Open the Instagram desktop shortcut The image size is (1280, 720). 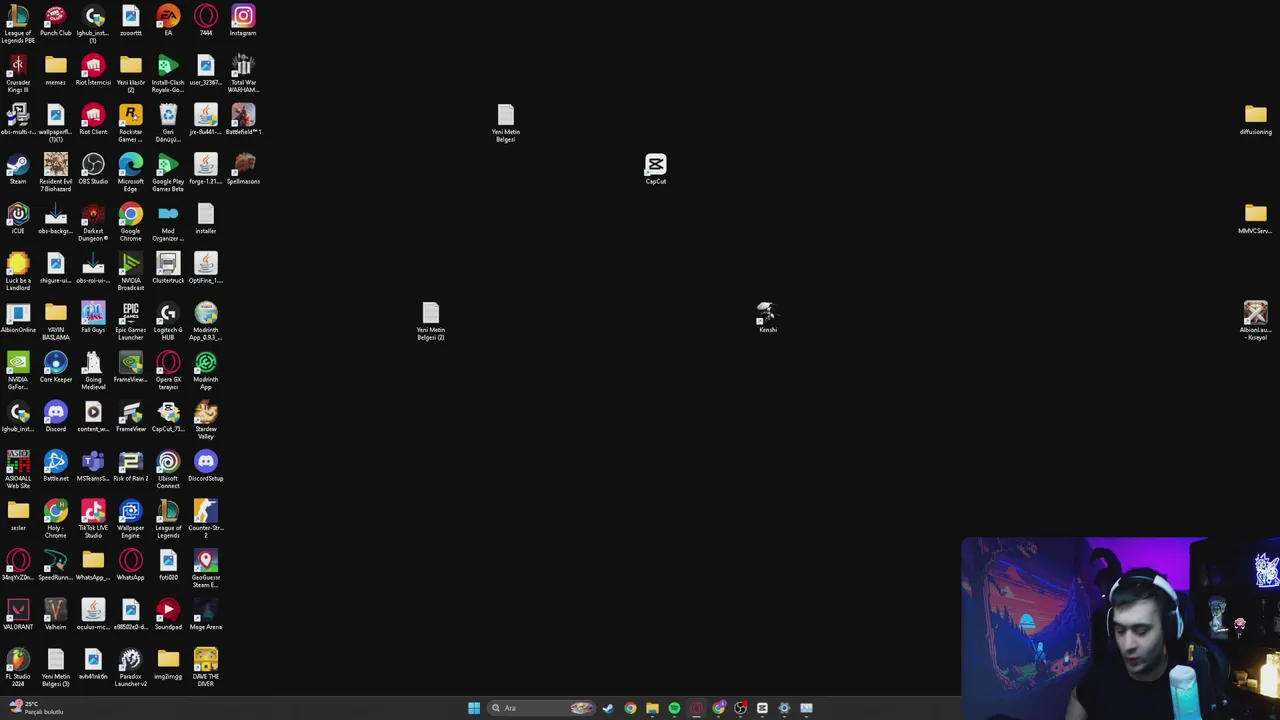coord(243,20)
